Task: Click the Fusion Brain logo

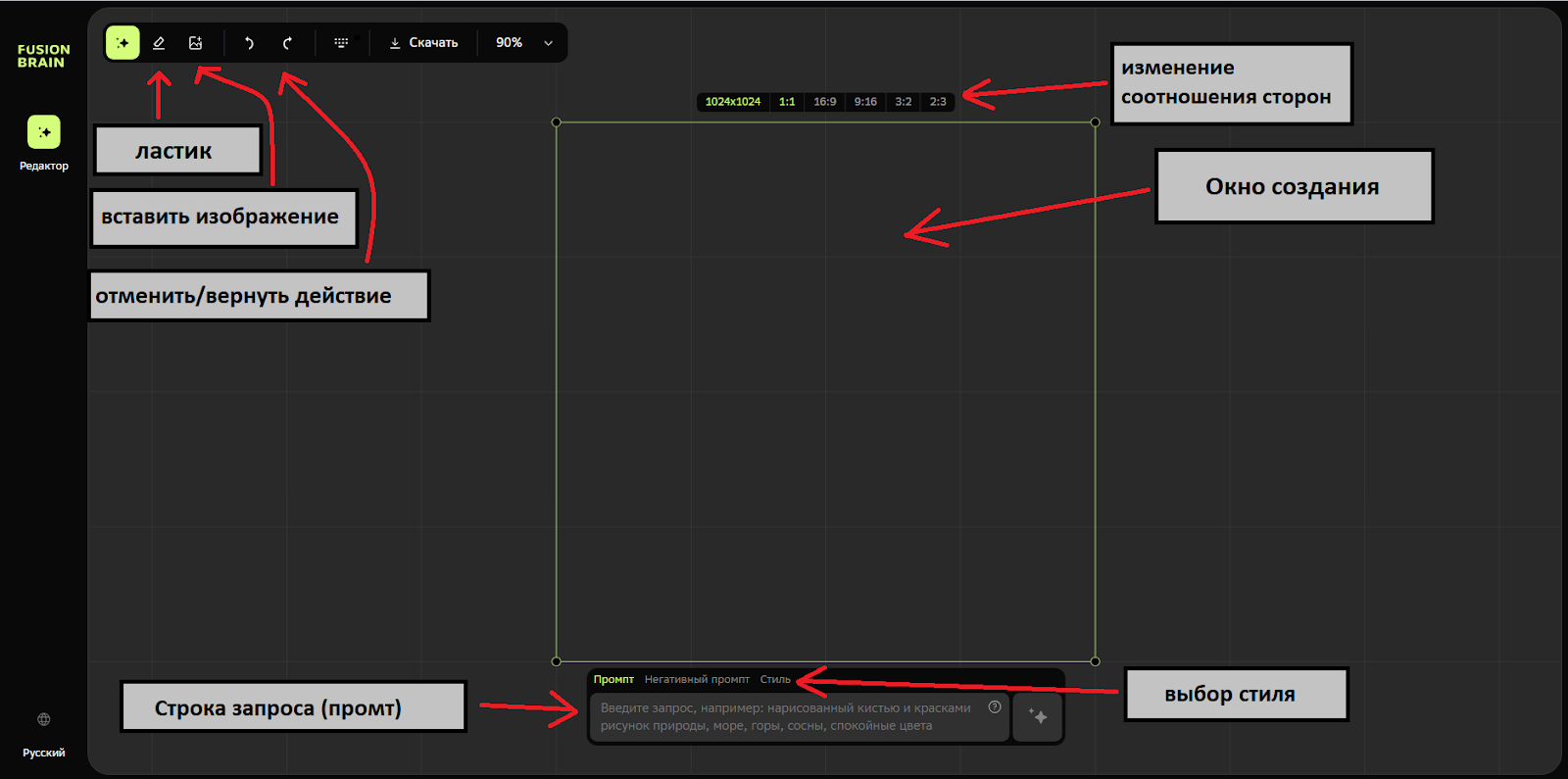Action: [43, 56]
